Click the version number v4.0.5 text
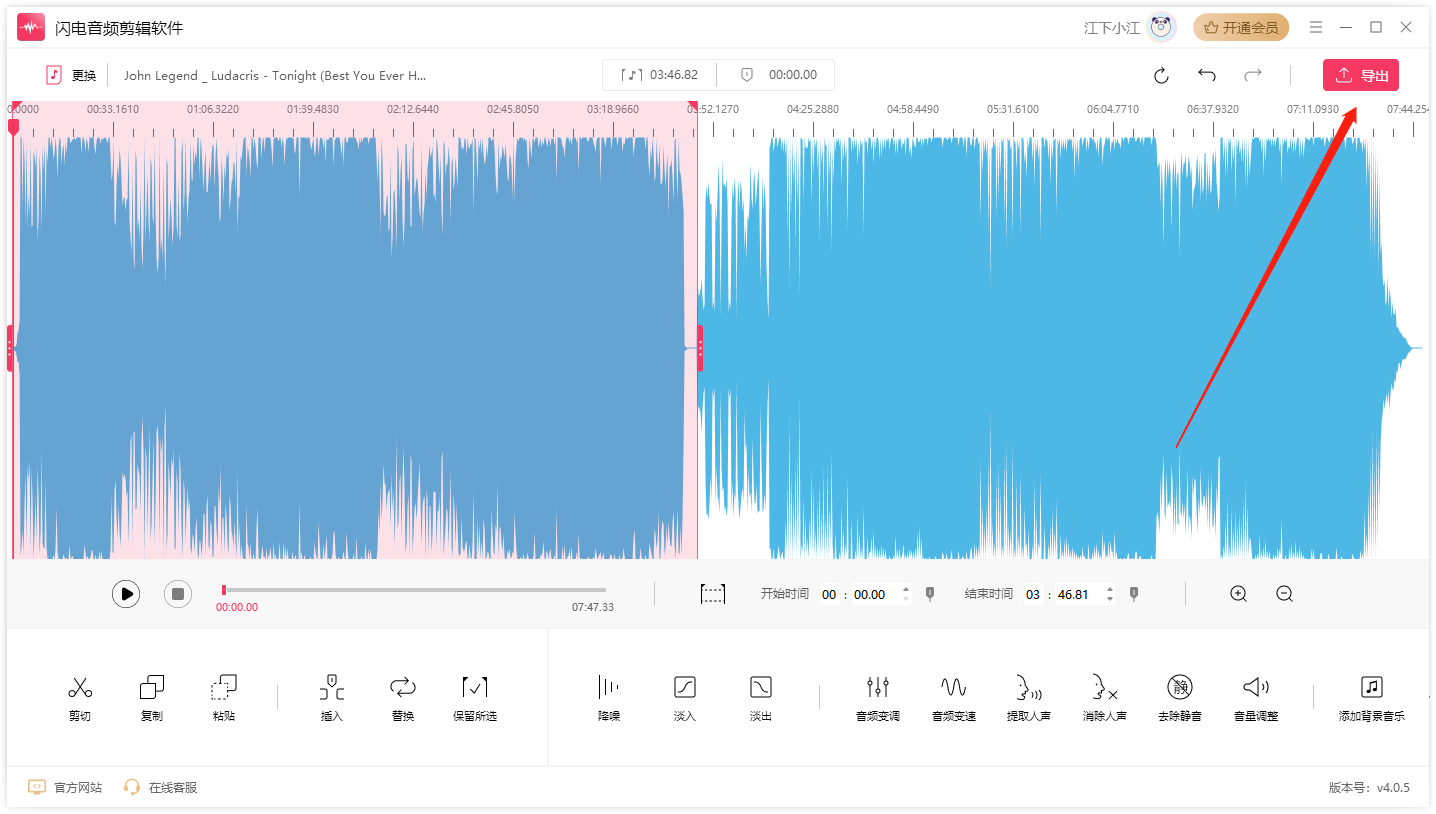The width and height of the screenshot is (1436, 814). point(1393,788)
